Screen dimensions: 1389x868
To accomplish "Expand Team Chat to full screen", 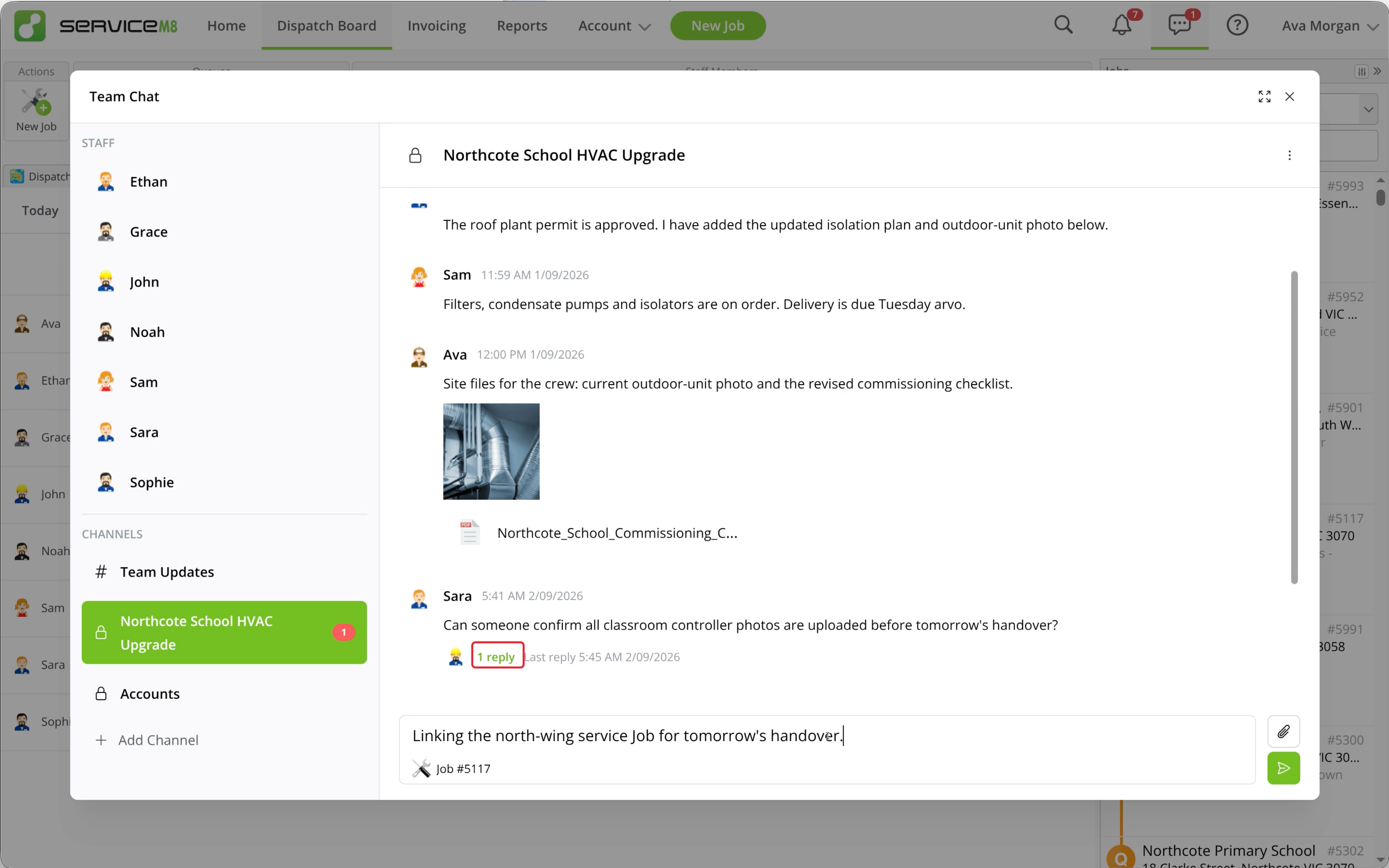I will (1264, 96).
